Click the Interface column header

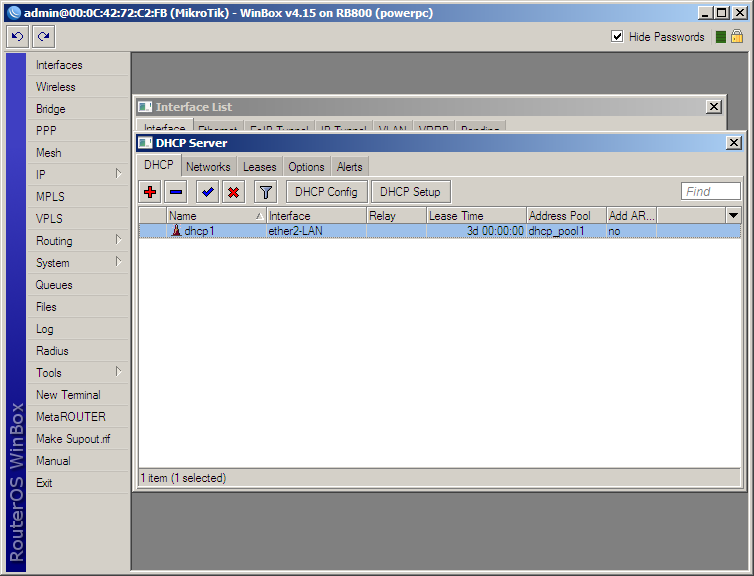click(x=316, y=216)
